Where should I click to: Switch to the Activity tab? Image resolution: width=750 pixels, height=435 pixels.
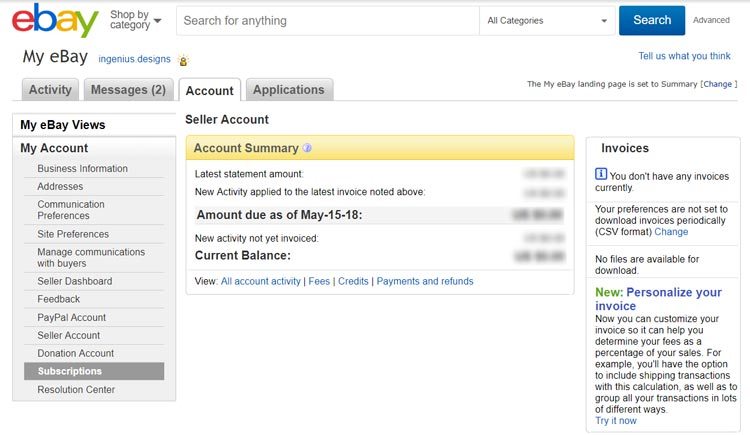pyautogui.click(x=50, y=89)
